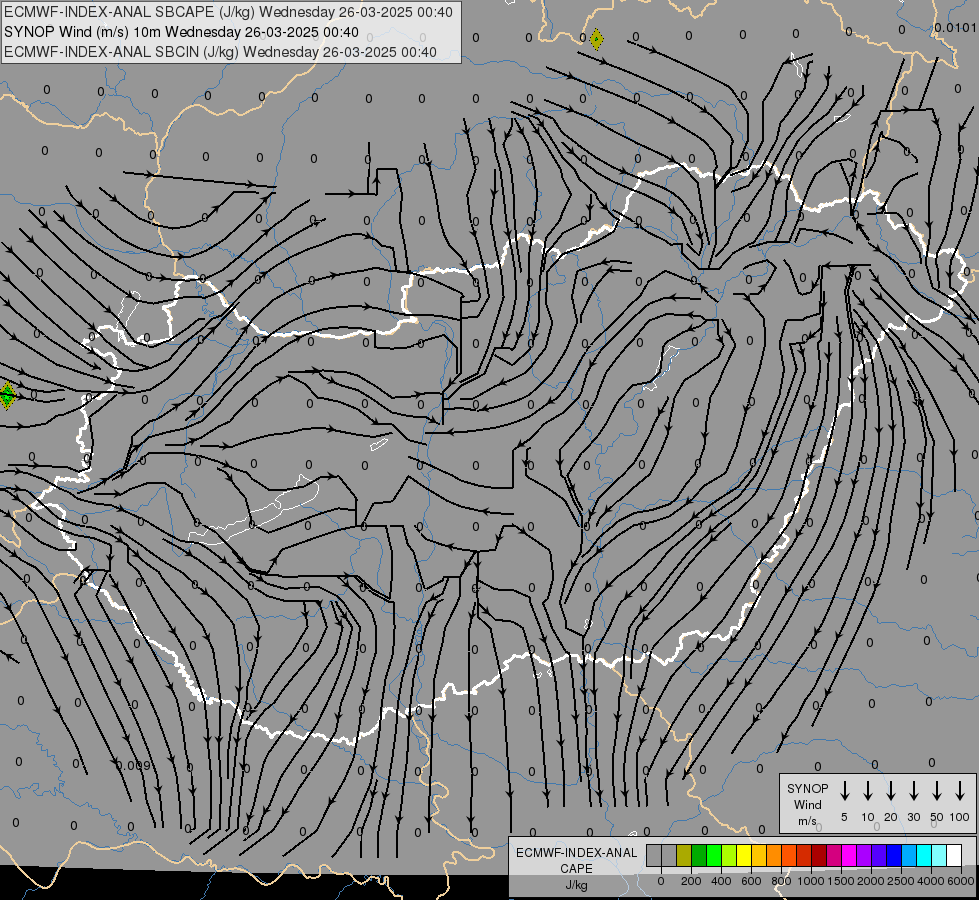Pick the bright magenta CAPE swatch right of 1500
Screen dimensions: 979x900
point(850,855)
